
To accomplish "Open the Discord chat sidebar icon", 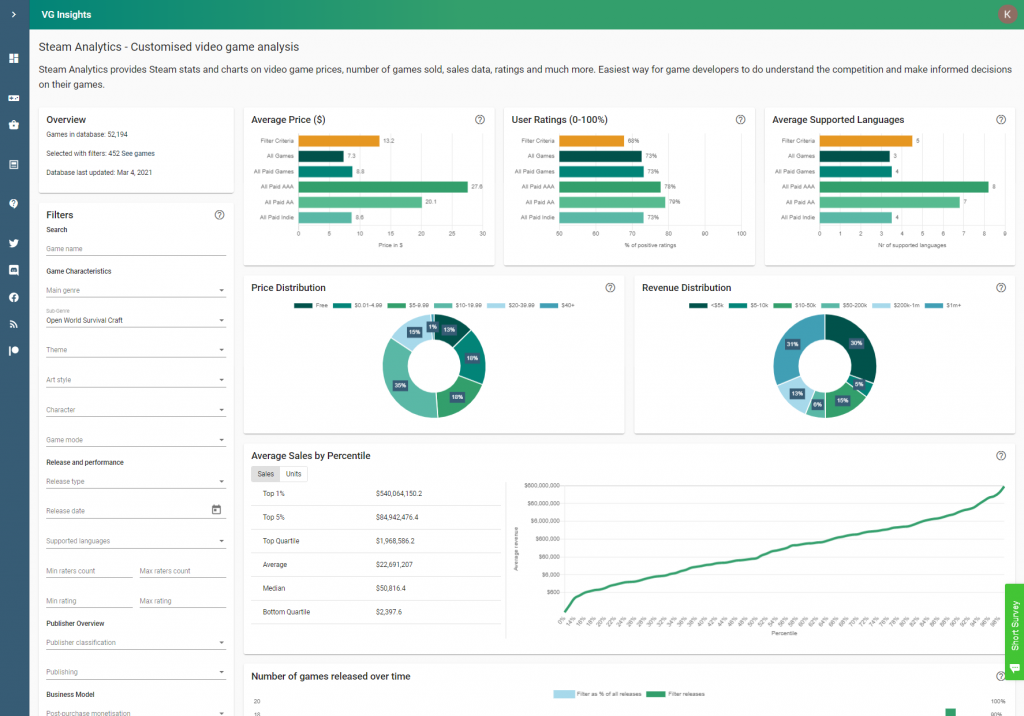I will [14, 270].
